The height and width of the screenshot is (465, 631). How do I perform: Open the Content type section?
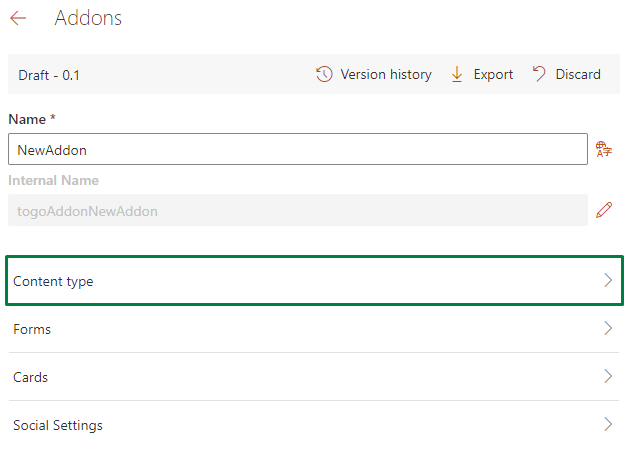point(314,281)
